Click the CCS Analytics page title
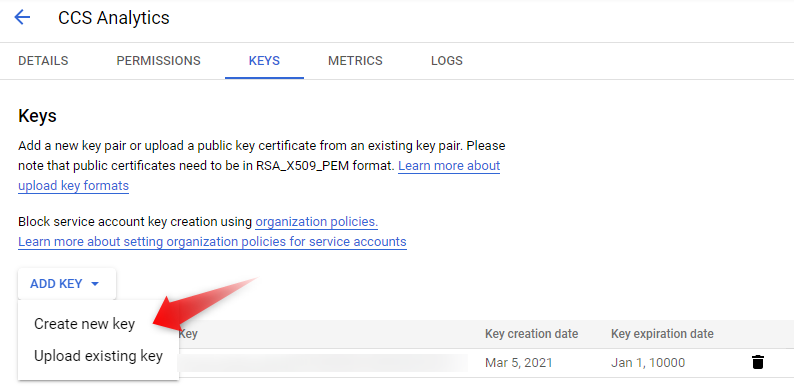Screen dimensions: 794x390 [x=114, y=18]
